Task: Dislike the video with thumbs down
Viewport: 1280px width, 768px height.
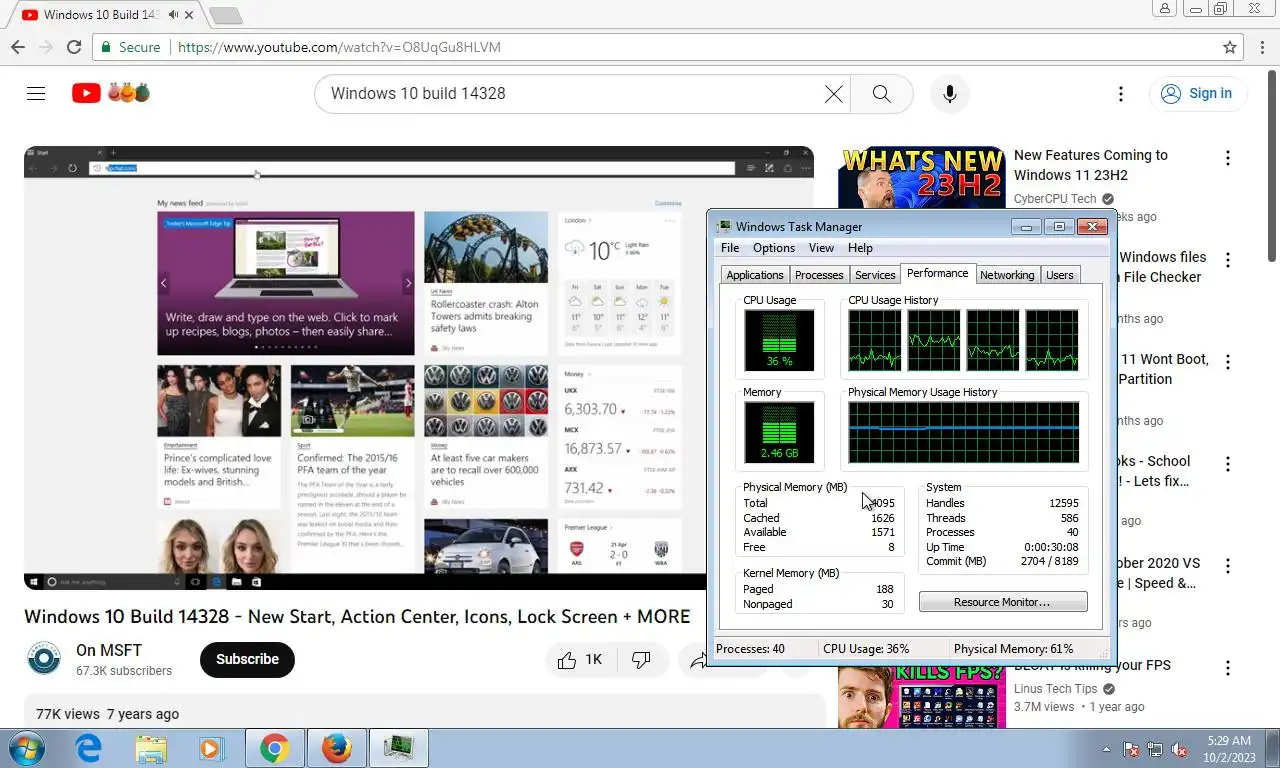Action: click(641, 660)
